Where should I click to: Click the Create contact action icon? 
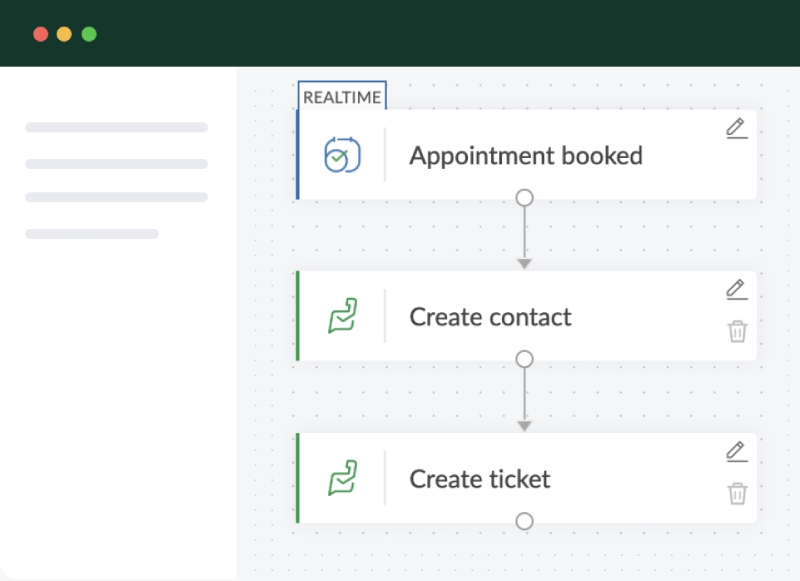click(x=342, y=317)
